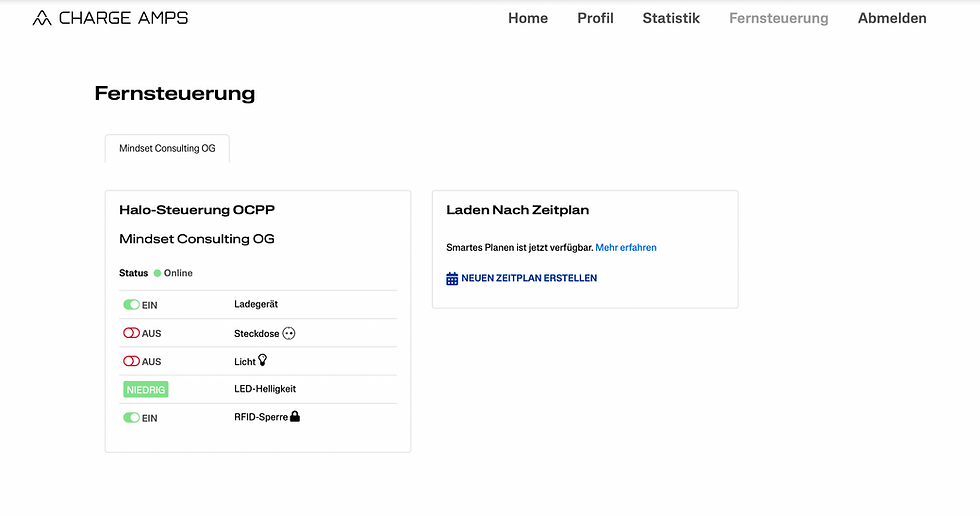The height and width of the screenshot is (516, 980).
Task: Click NEUEN ZEITPLAN ERSTELLEN
Action: (529, 278)
